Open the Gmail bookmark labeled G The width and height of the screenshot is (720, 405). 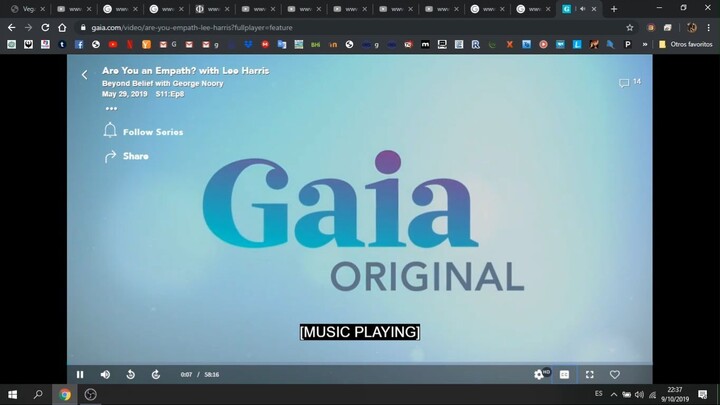coord(168,45)
